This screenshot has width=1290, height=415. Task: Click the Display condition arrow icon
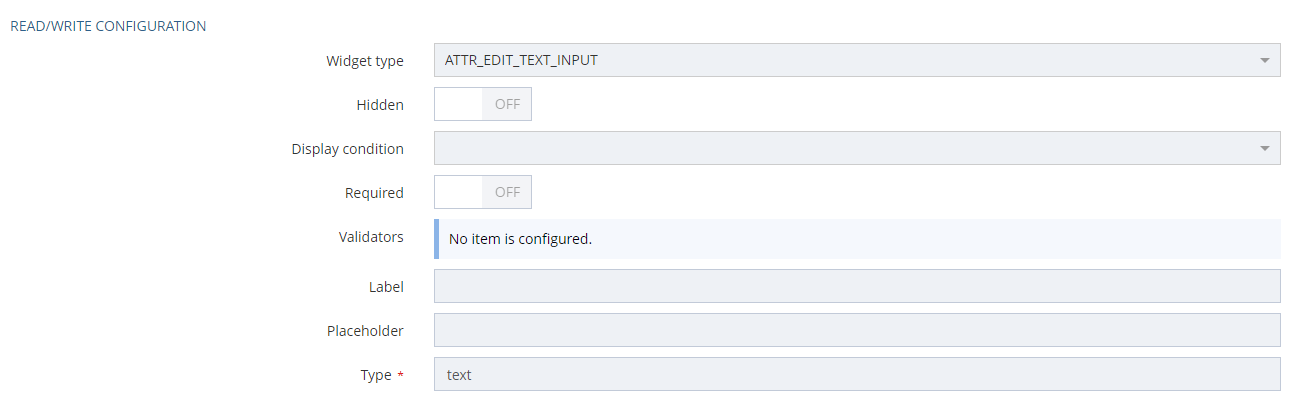(1265, 149)
